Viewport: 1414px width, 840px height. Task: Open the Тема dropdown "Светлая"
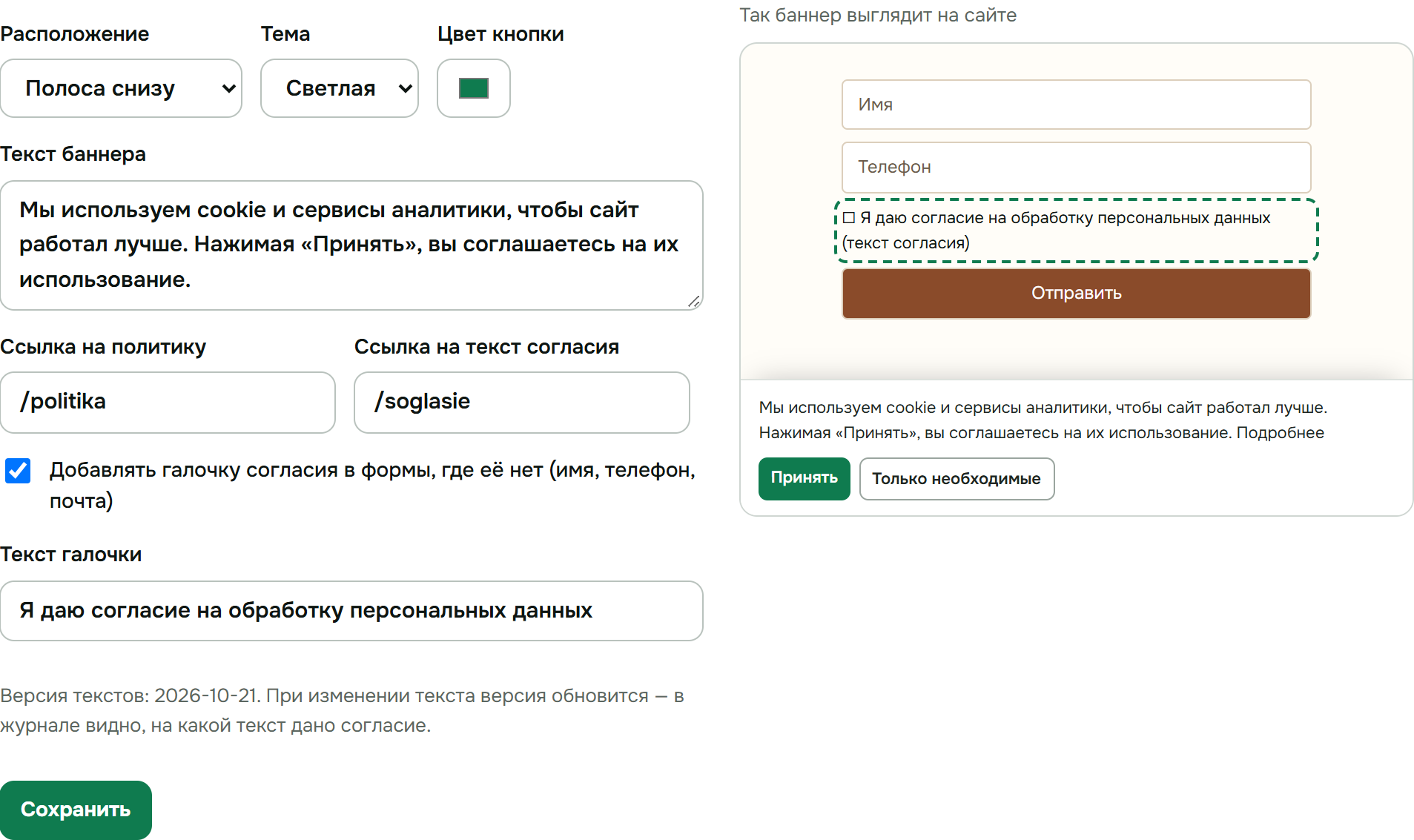(340, 88)
